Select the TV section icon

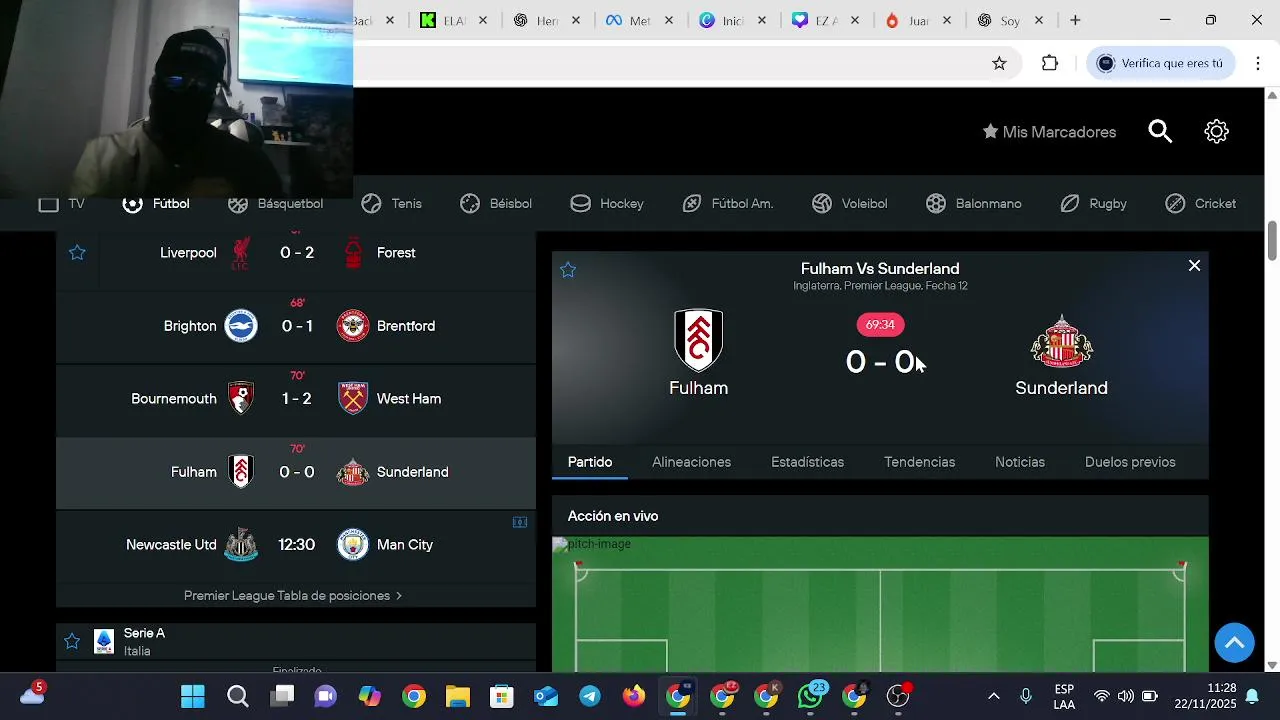(49, 204)
